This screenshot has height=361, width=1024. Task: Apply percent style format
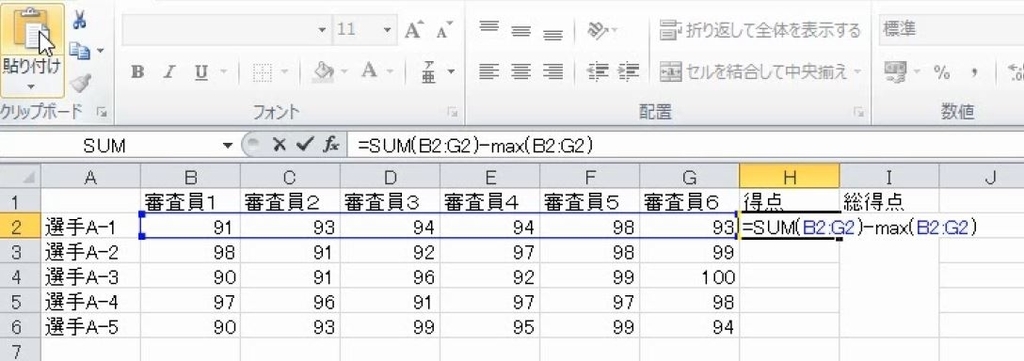[x=942, y=72]
